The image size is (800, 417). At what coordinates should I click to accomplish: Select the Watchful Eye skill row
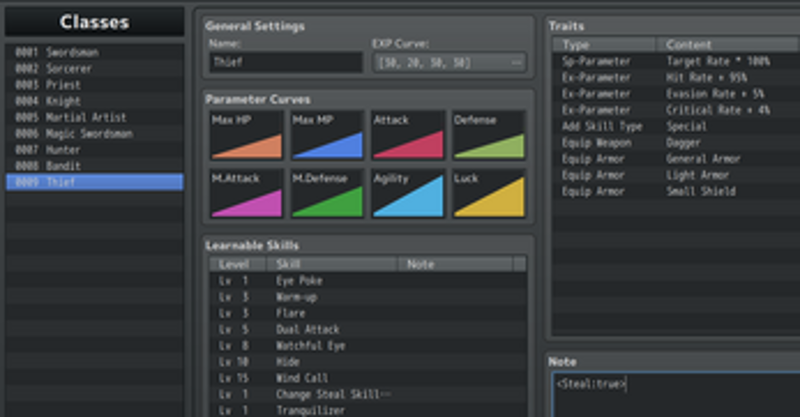tap(367, 346)
